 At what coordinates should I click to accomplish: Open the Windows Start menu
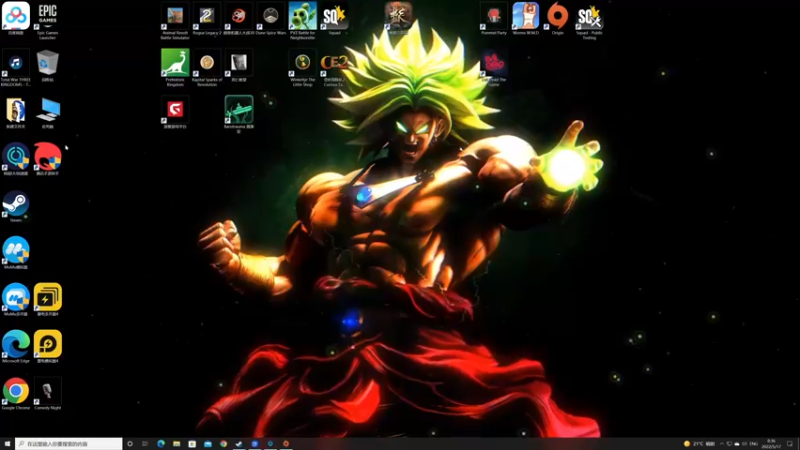pyautogui.click(x=7, y=444)
